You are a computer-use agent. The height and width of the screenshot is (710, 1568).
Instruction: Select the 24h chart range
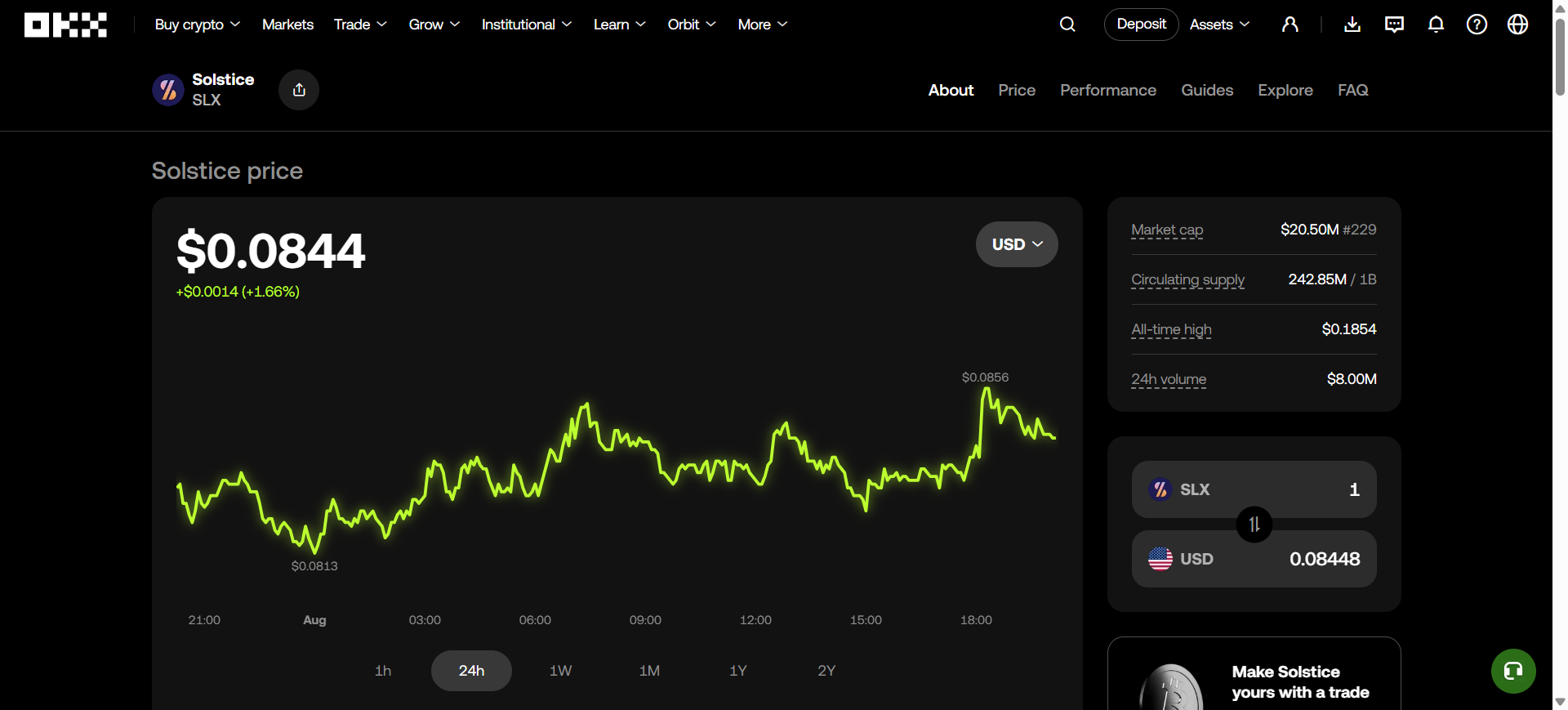(x=471, y=671)
